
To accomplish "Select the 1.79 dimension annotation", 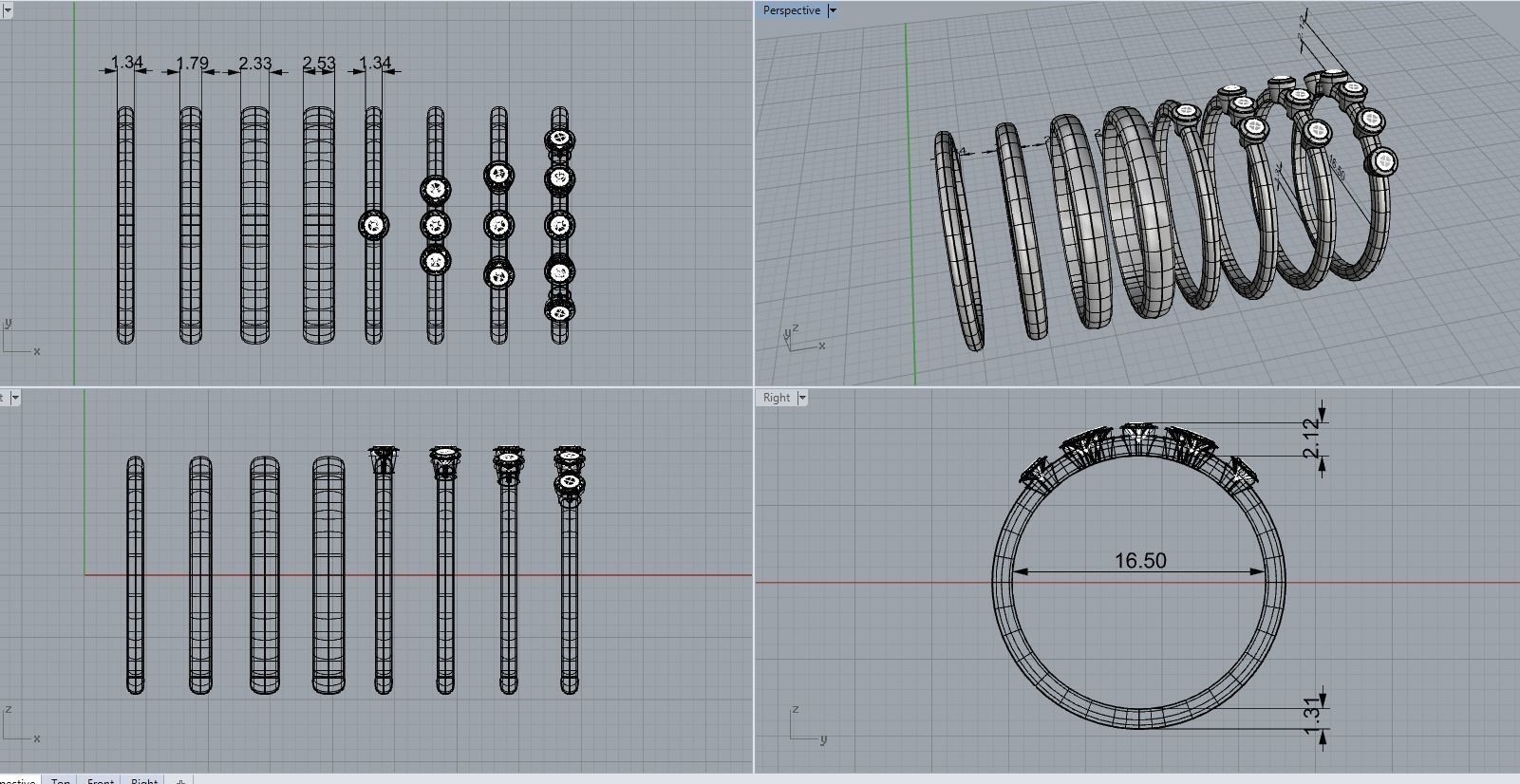I will click(x=192, y=64).
